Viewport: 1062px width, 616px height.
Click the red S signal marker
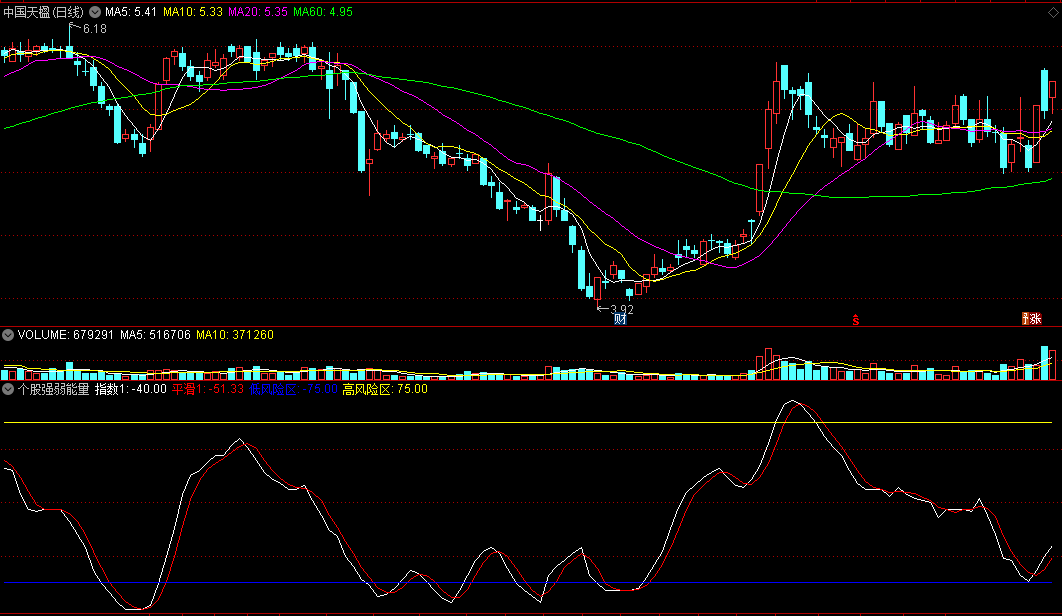pos(855,320)
